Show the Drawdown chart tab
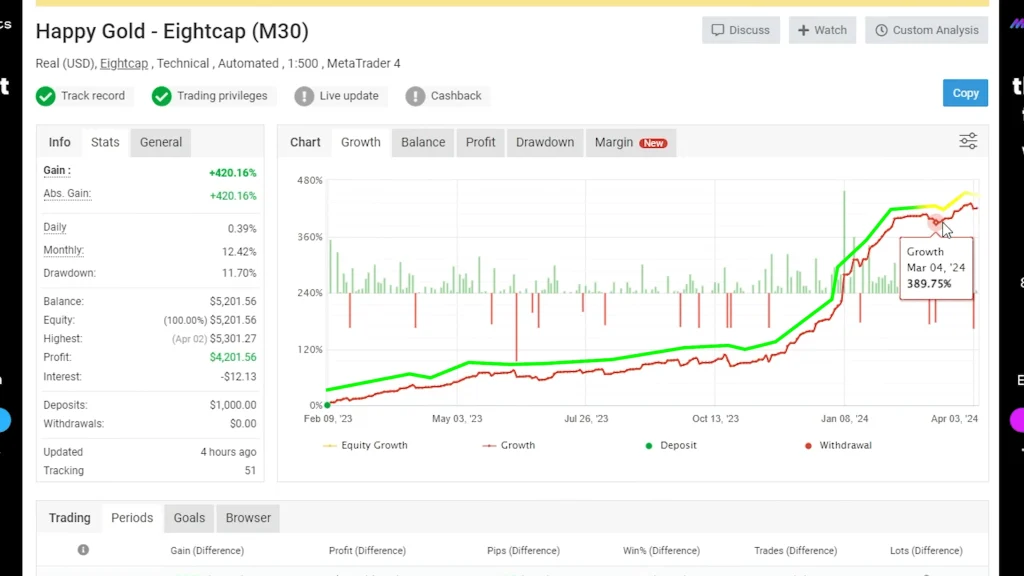 [x=545, y=142]
